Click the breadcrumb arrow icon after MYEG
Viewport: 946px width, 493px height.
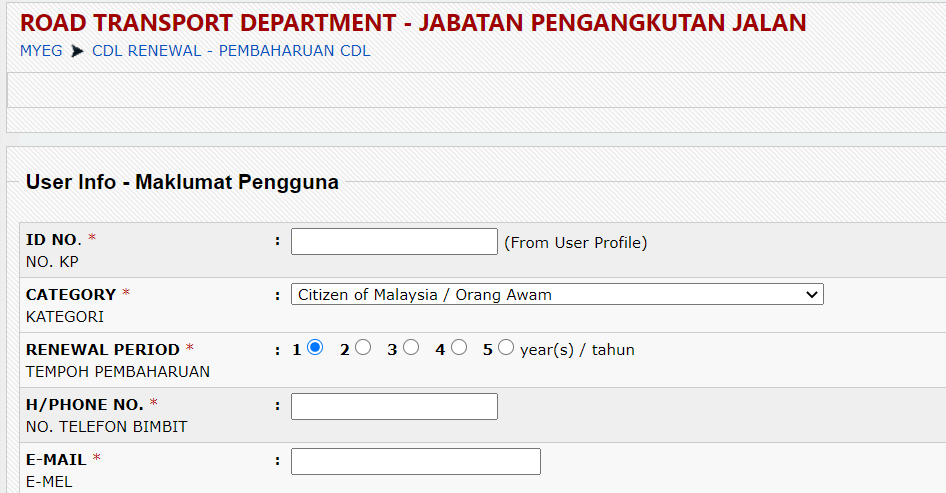coord(77,51)
